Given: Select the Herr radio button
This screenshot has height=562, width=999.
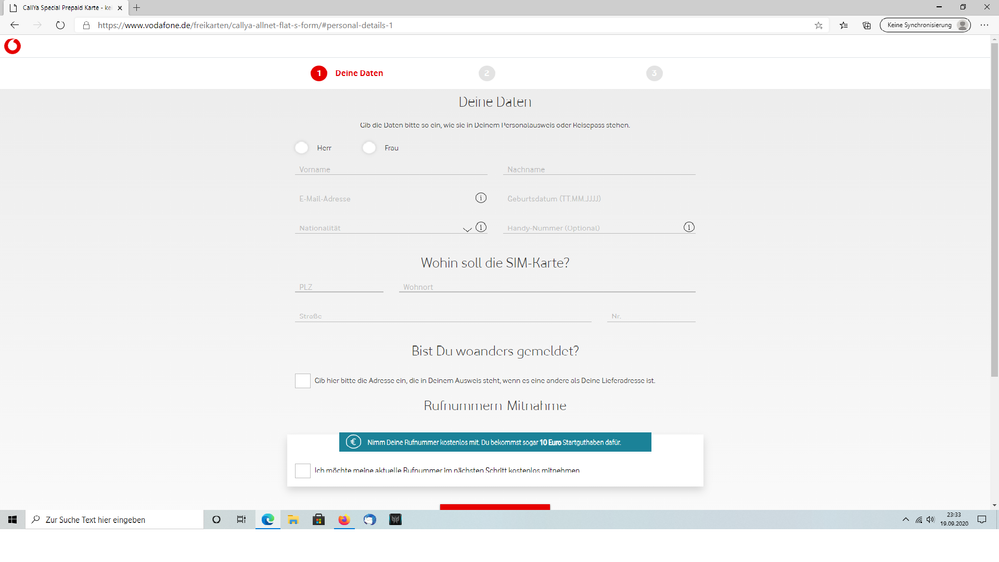Looking at the screenshot, I should pos(301,148).
